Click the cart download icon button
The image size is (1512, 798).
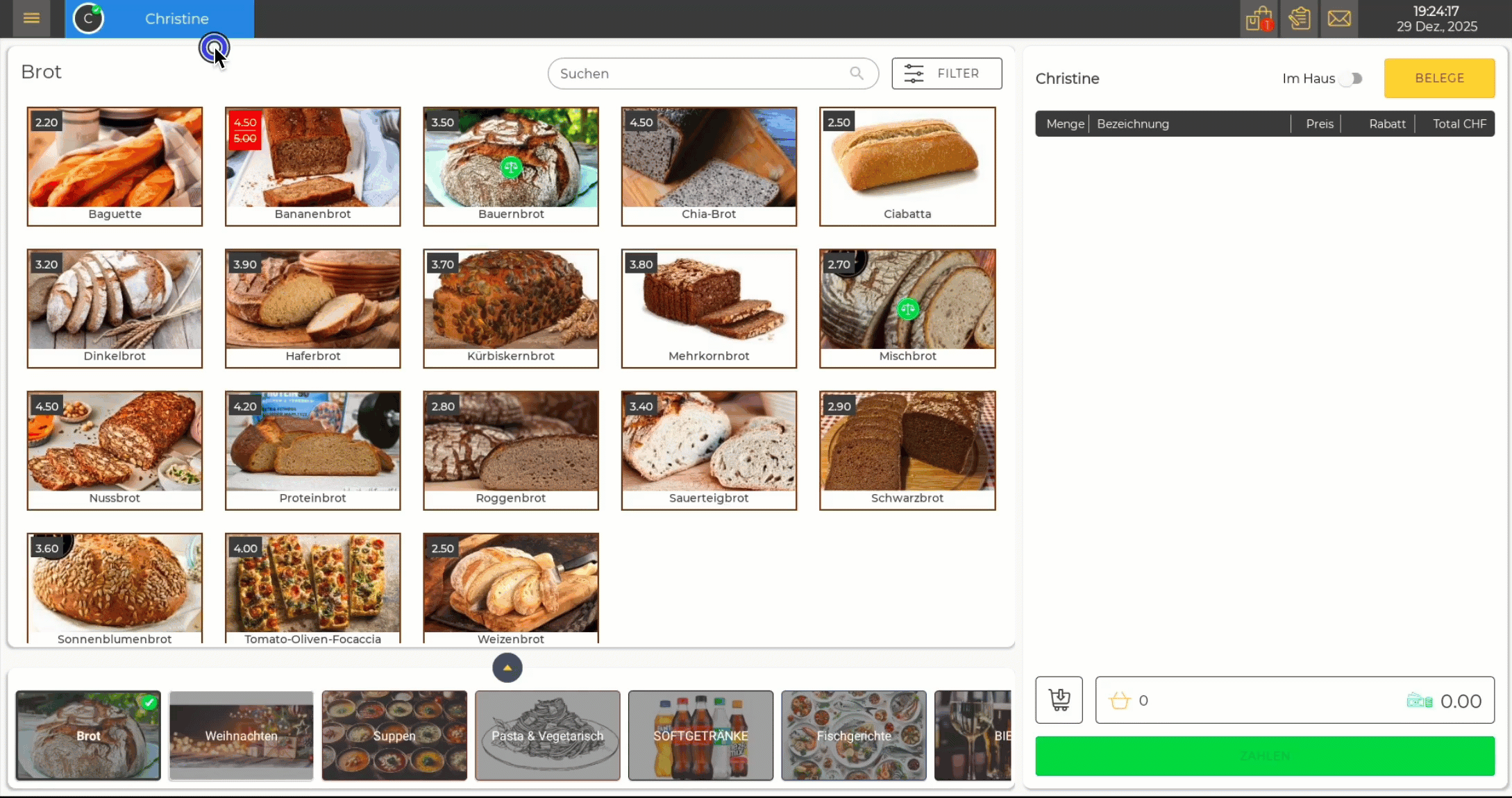point(1059,700)
